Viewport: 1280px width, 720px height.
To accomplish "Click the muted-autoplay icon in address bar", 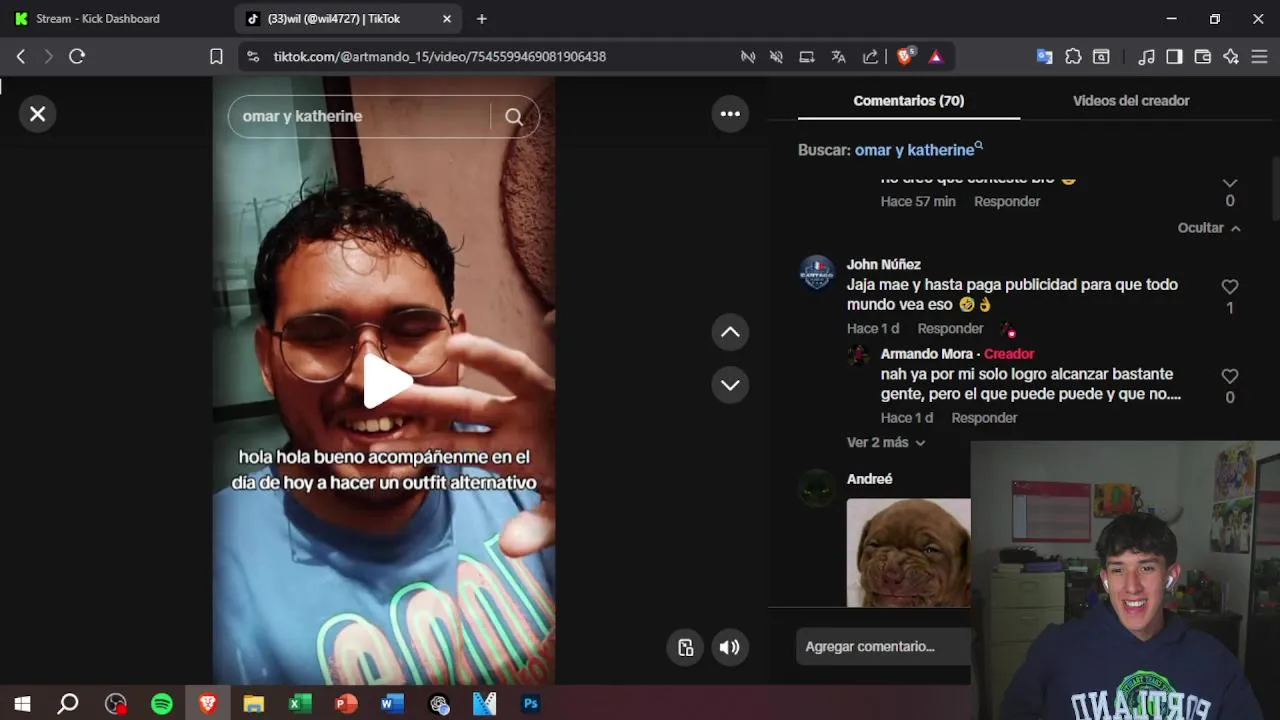I will click(748, 57).
